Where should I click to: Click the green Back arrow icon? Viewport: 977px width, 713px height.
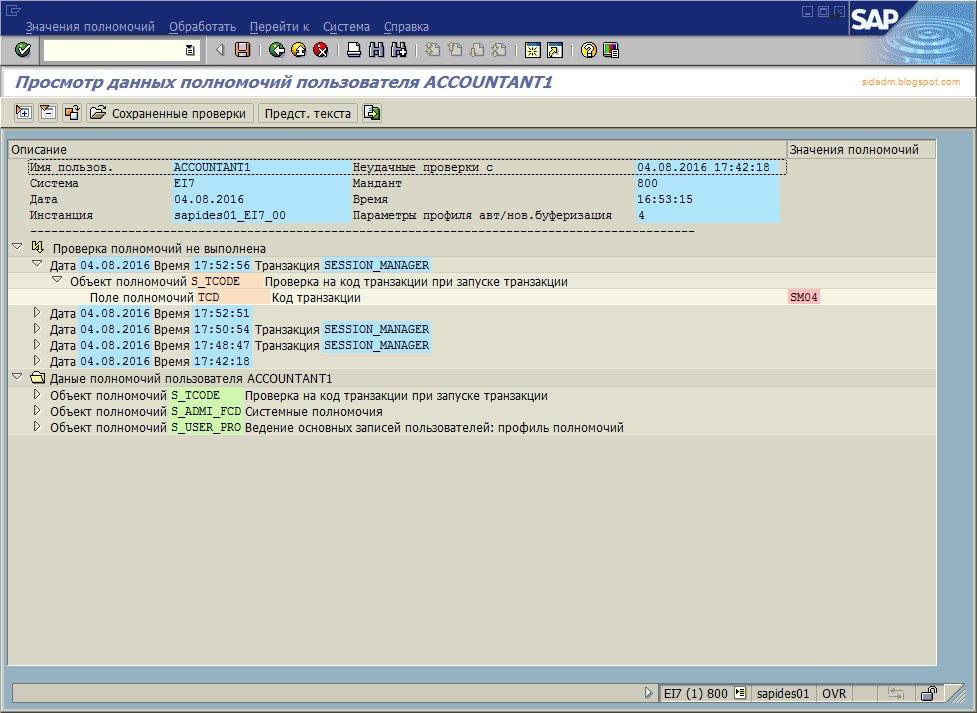277,50
